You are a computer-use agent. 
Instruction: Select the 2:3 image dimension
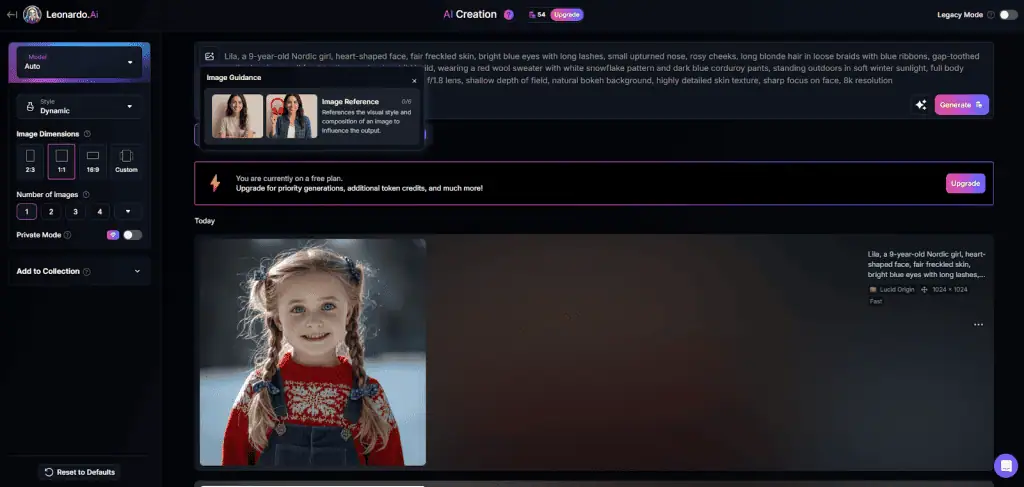point(30,161)
